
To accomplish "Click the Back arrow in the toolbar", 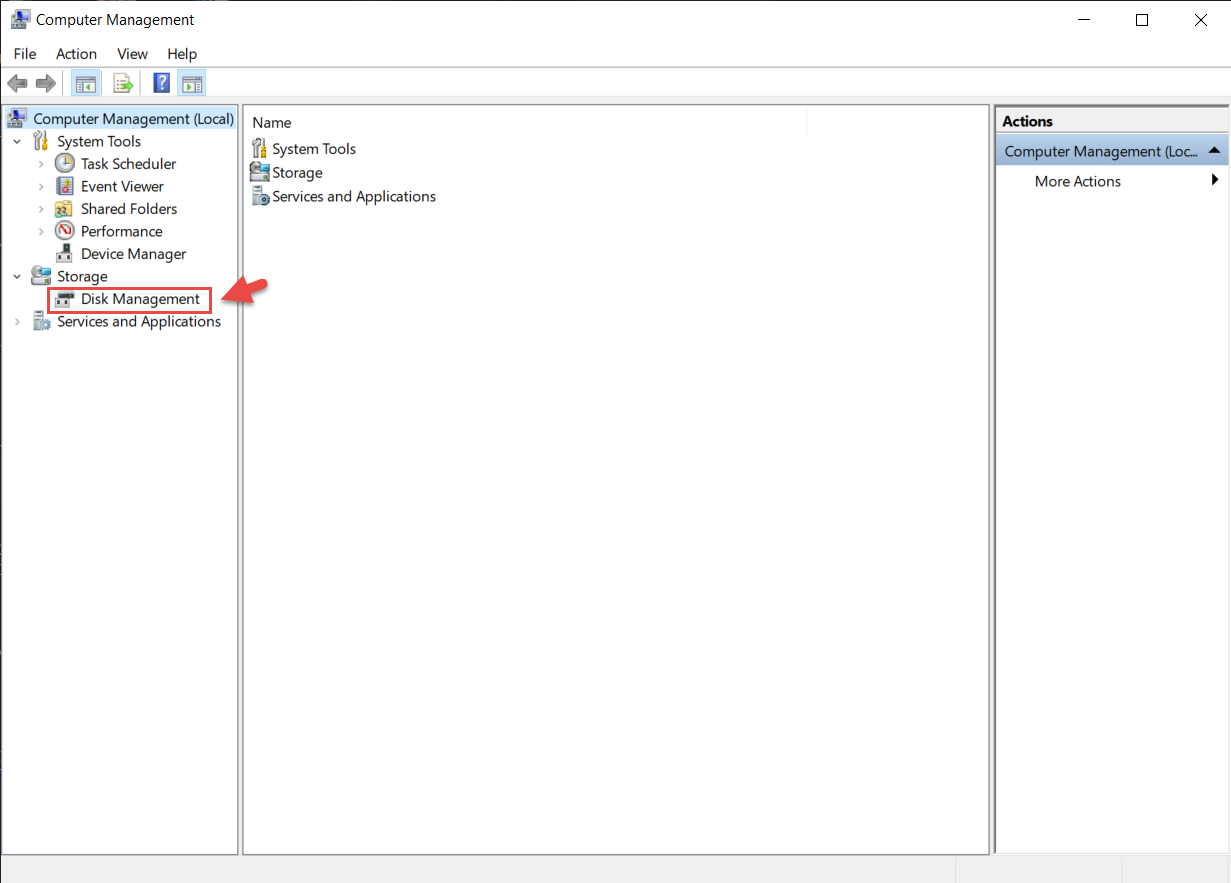I will tap(17, 83).
